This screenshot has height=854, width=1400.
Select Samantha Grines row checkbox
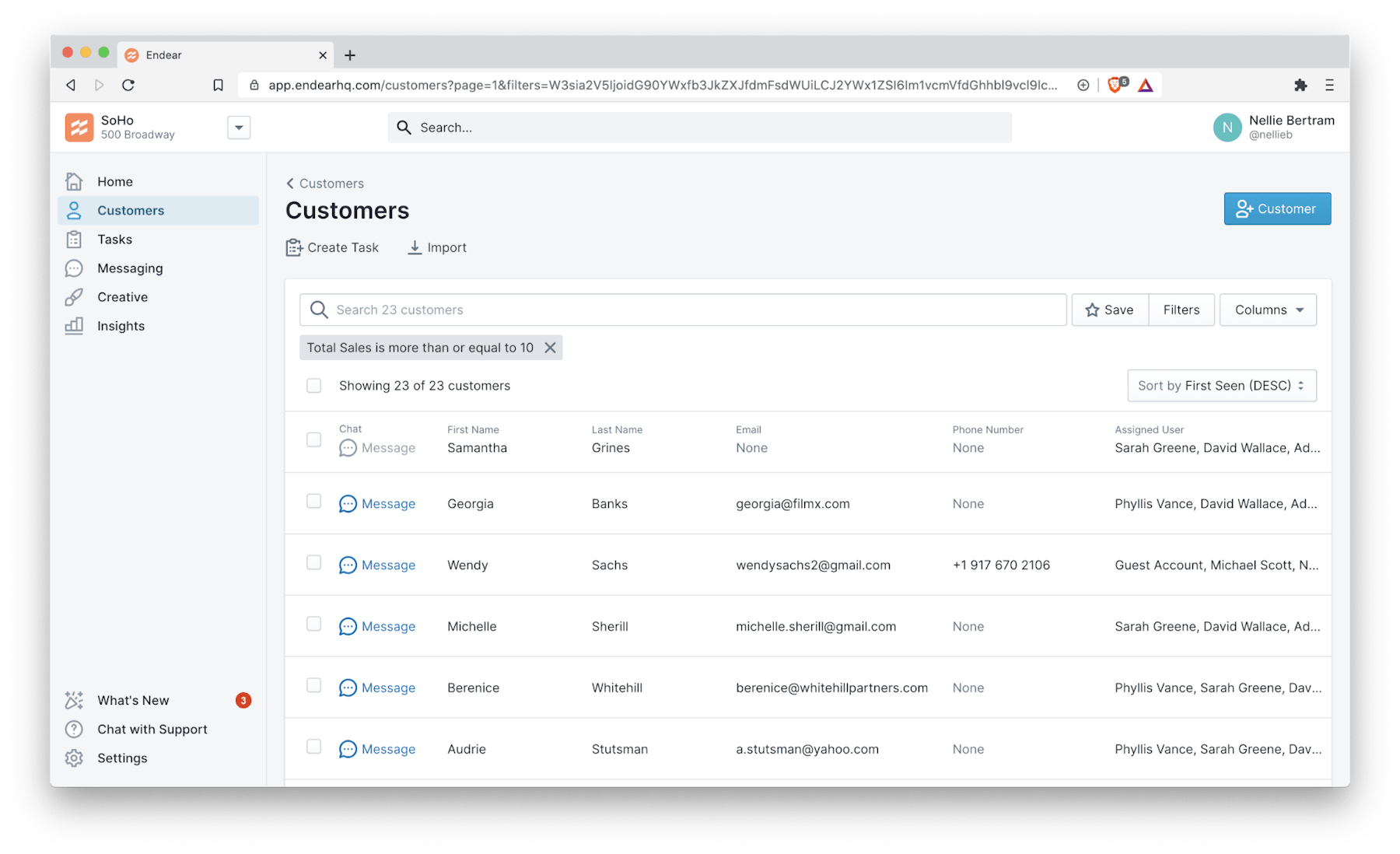(313, 439)
